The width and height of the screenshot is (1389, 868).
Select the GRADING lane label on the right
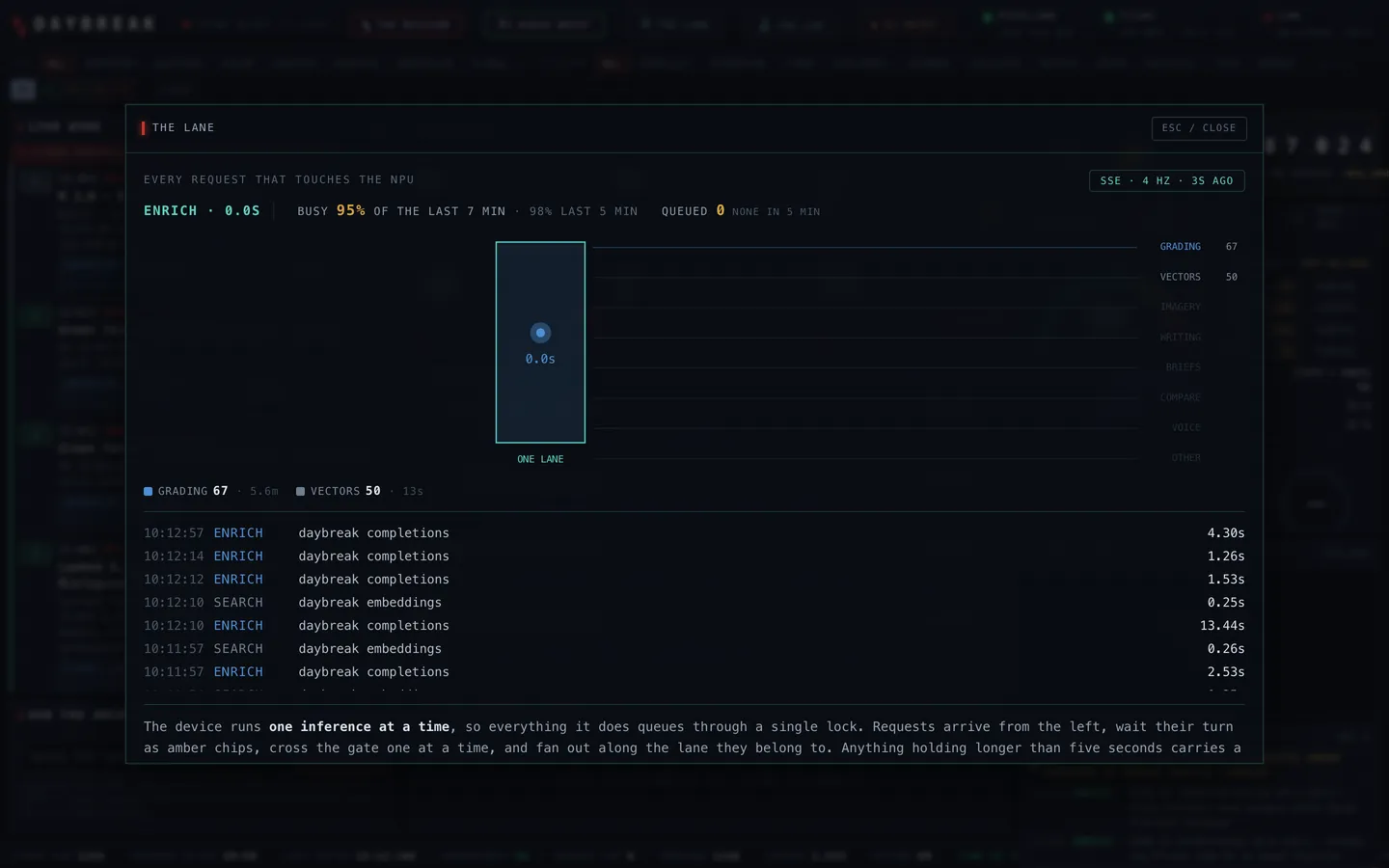[1181, 247]
